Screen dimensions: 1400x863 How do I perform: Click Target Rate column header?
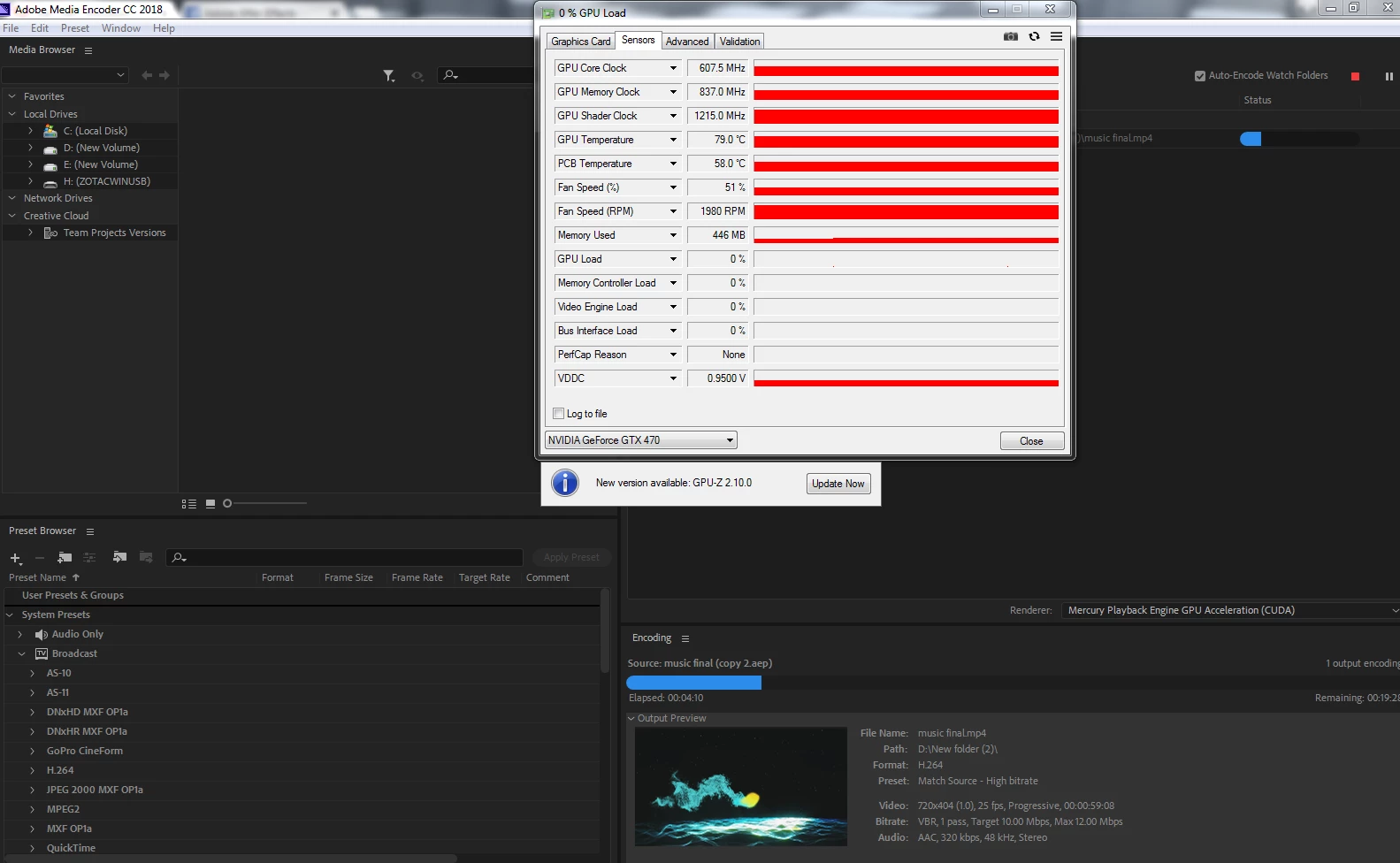[485, 578]
